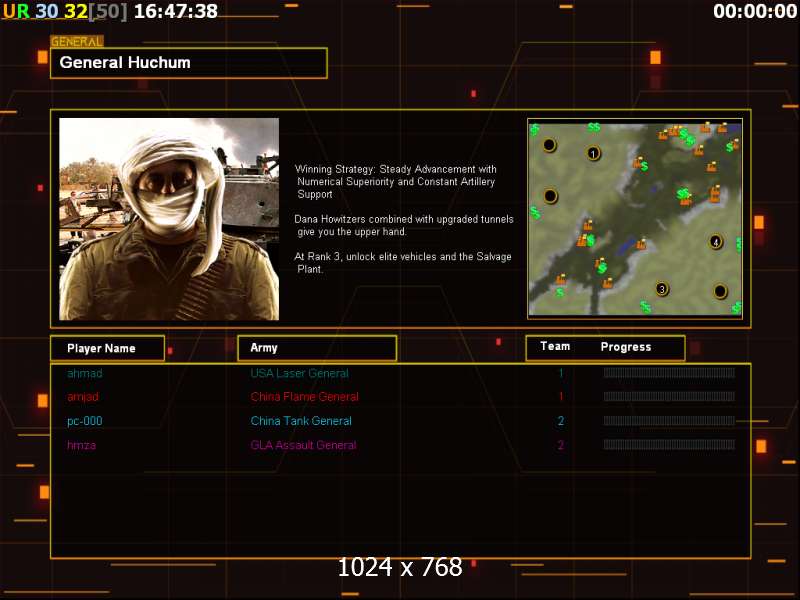Select player name pc-000
This screenshot has height=600, width=800.
85,421
